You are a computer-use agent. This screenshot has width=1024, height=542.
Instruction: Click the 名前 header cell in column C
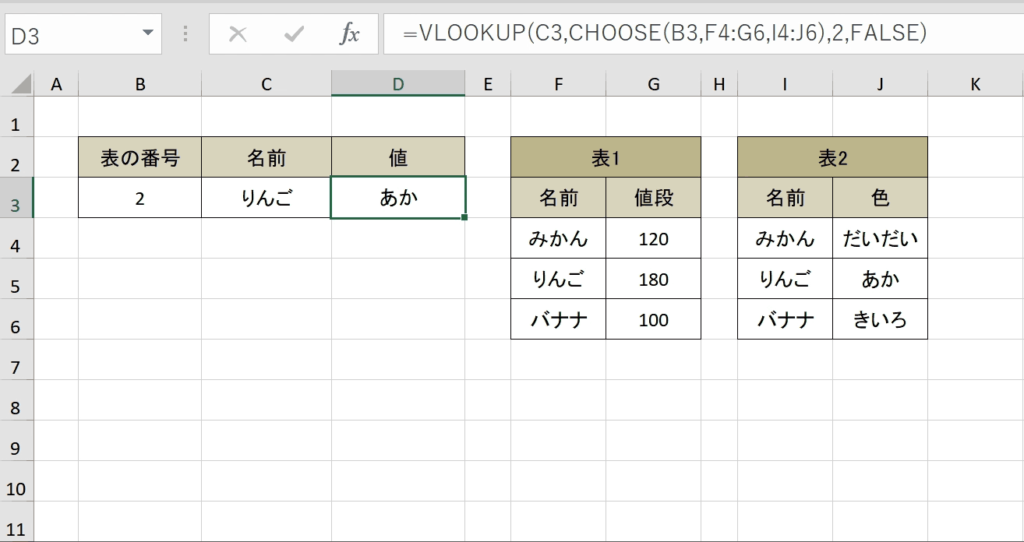266,157
